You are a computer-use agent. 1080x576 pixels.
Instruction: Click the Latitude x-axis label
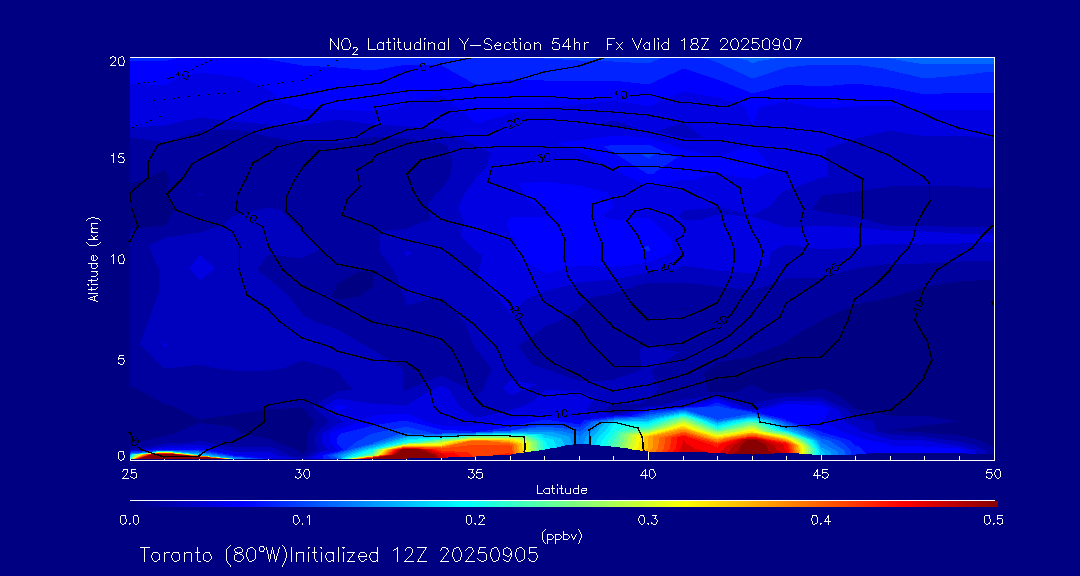(561, 490)
